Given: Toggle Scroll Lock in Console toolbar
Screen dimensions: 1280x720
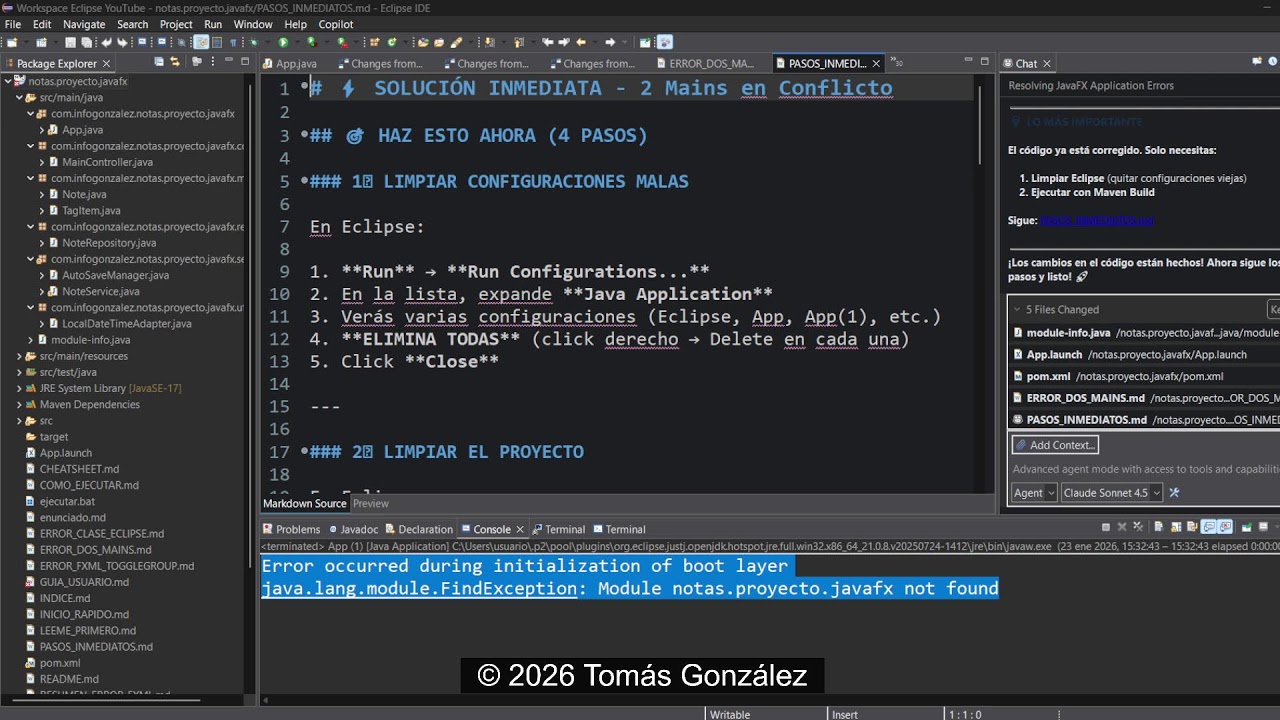Looking at the screenshot, I should point(1176,527).
